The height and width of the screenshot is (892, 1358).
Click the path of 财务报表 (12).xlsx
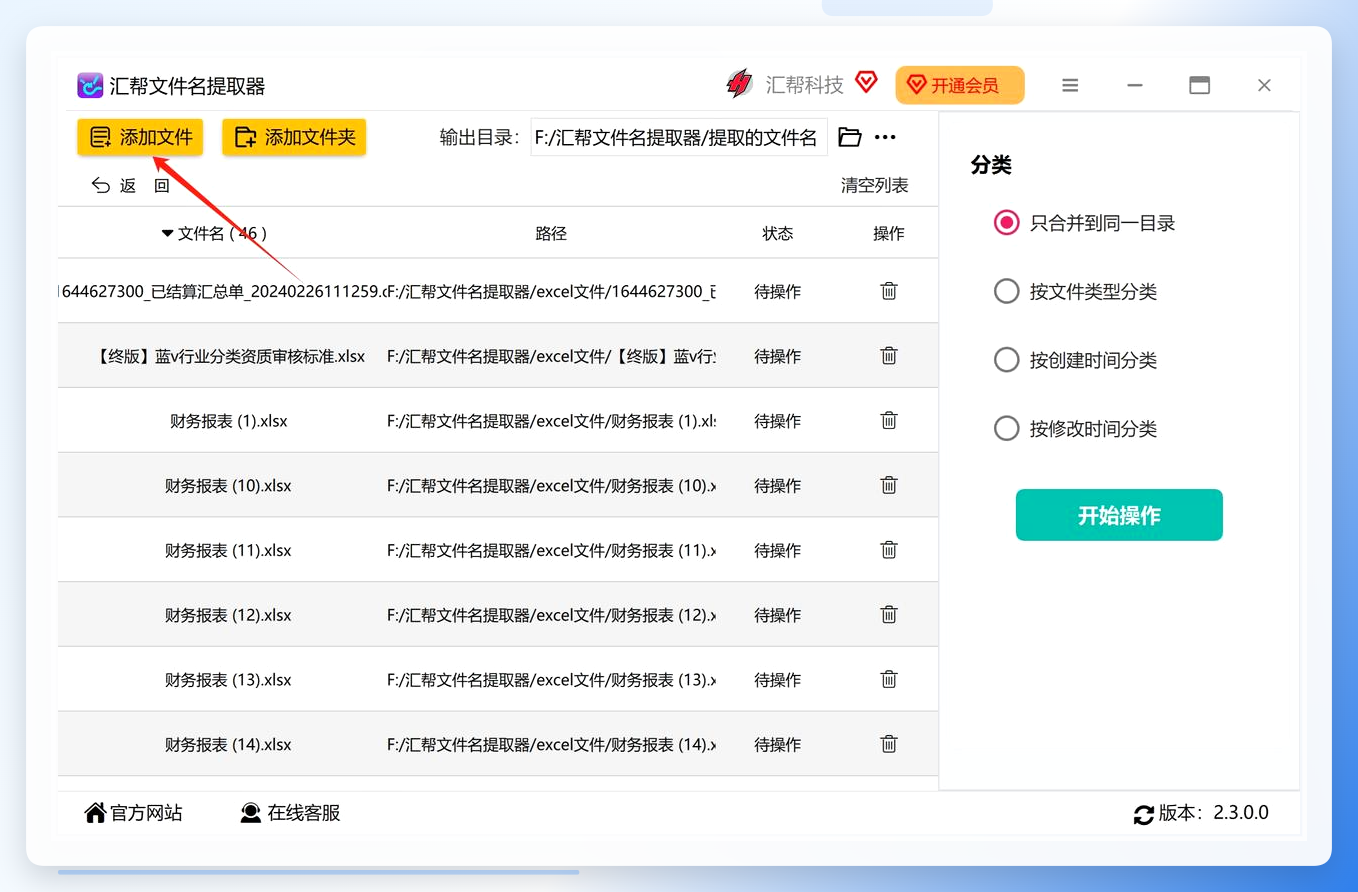click(x=551, y=615)
